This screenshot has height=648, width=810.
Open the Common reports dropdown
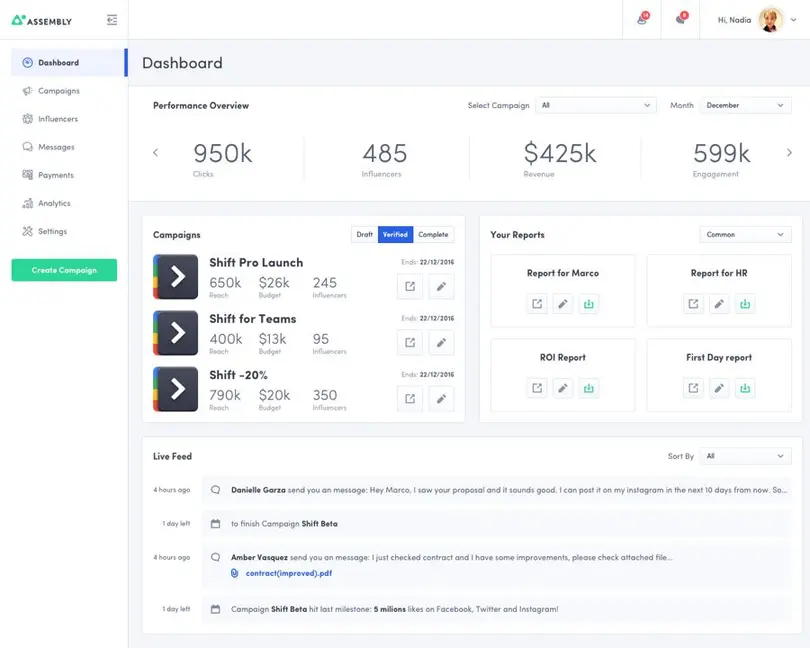pyautogui.click(x=745, y=234)
